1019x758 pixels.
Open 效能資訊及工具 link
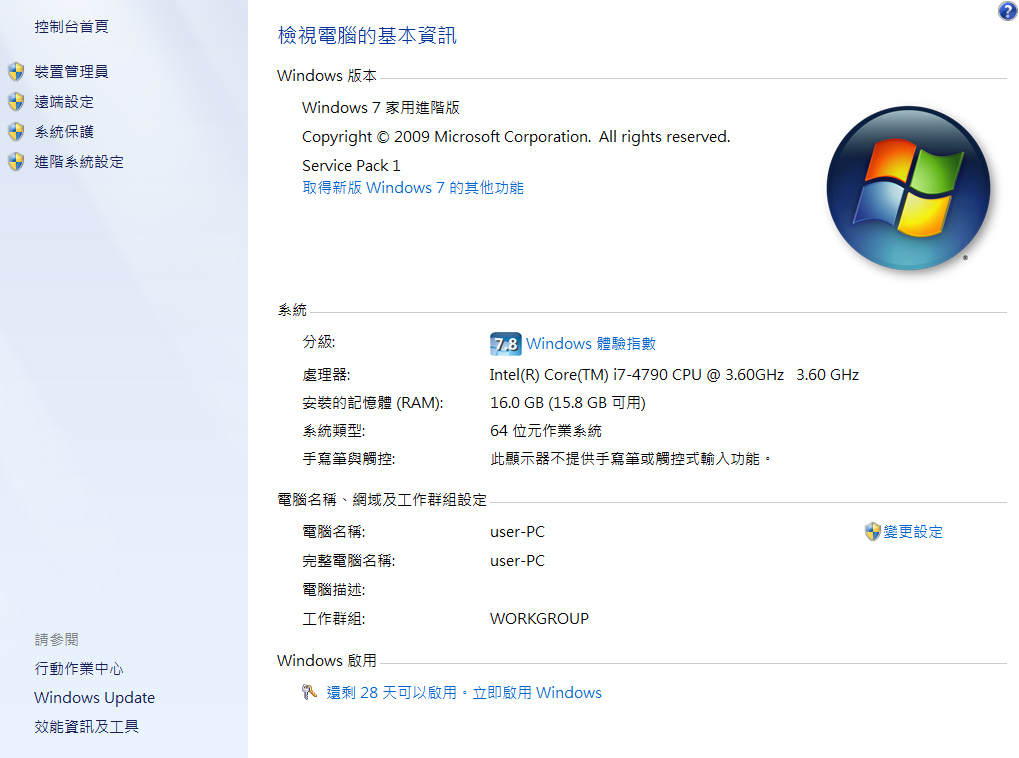click(86, 727)
